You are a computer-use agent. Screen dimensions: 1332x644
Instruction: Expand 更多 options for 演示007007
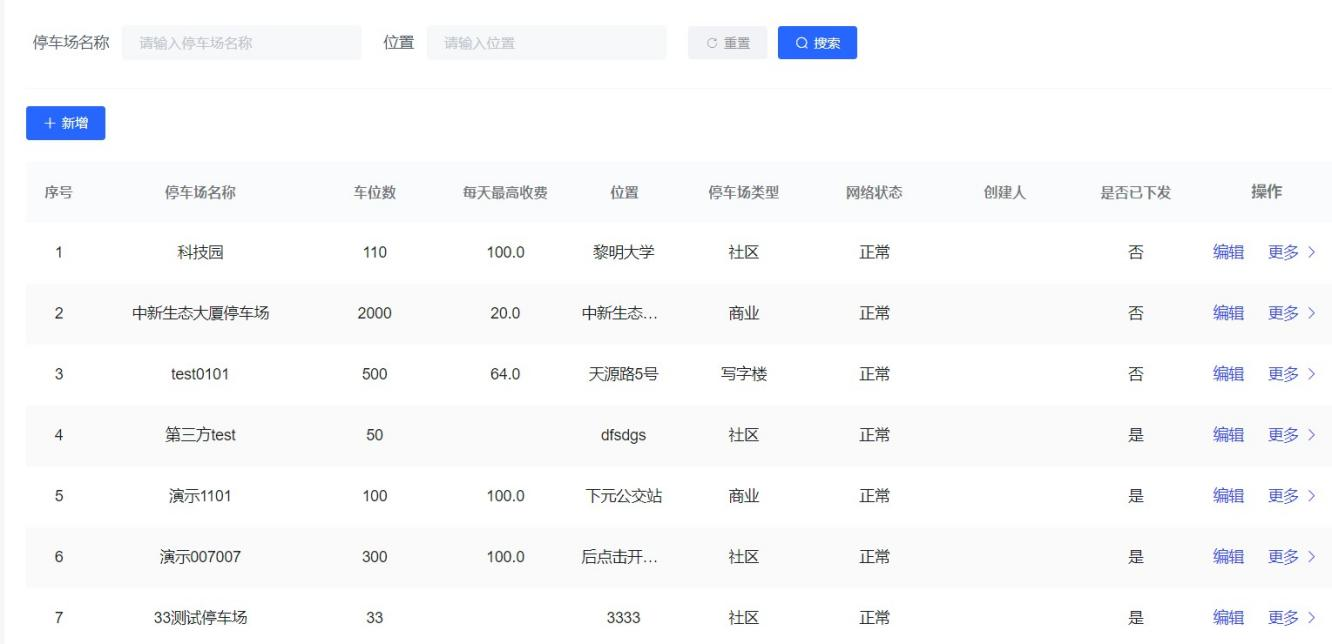click(x=1291, y=557)
